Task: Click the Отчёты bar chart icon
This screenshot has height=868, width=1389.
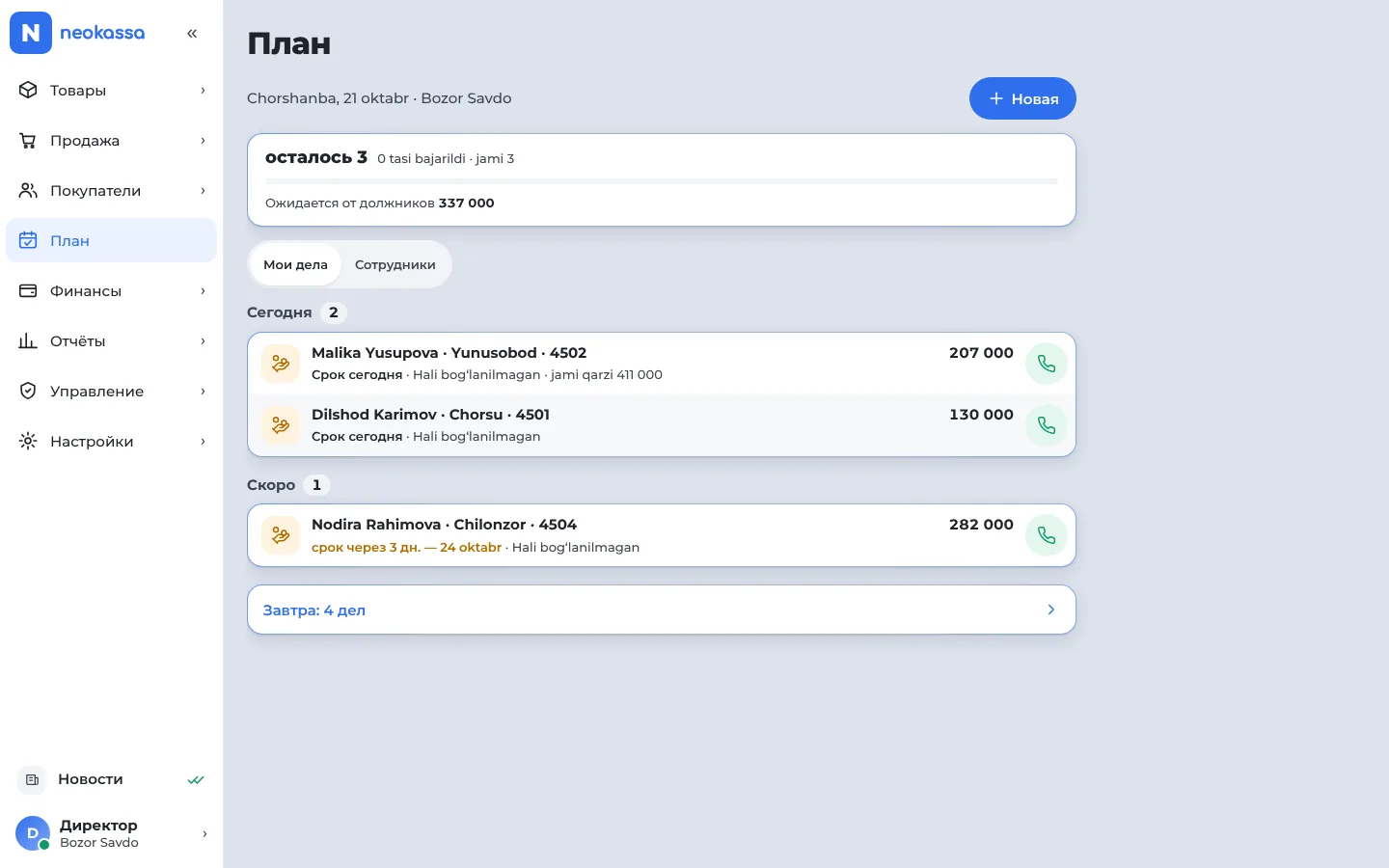Action: pos(28,341)
